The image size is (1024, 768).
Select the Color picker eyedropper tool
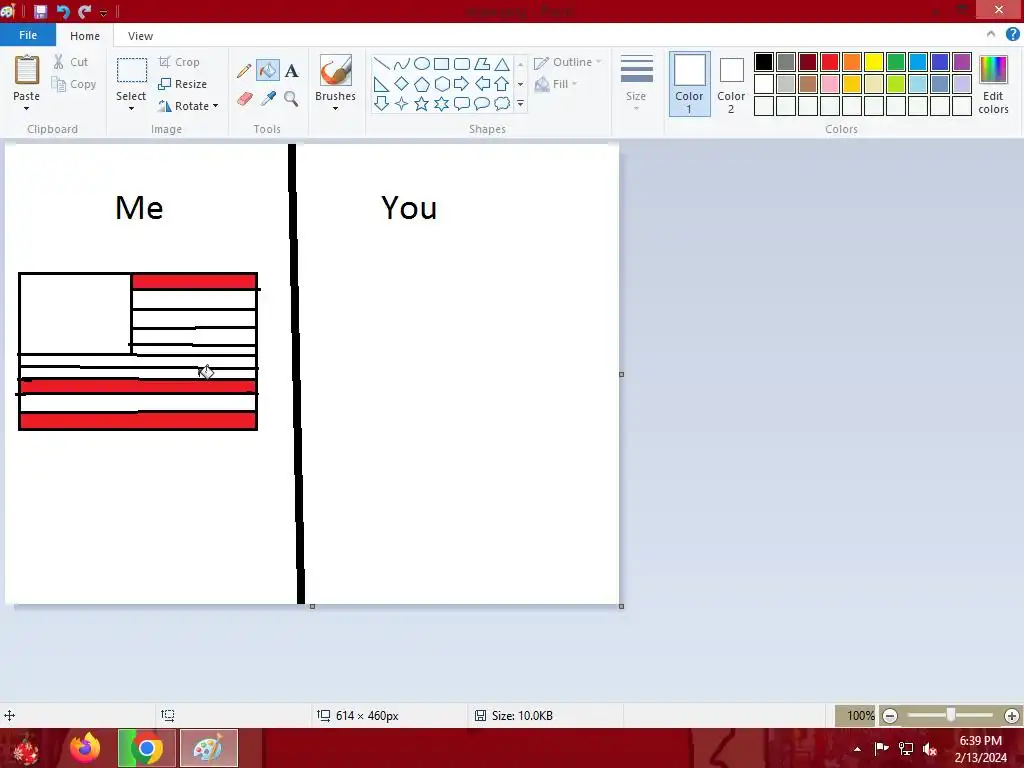click(x=268, y=99)
